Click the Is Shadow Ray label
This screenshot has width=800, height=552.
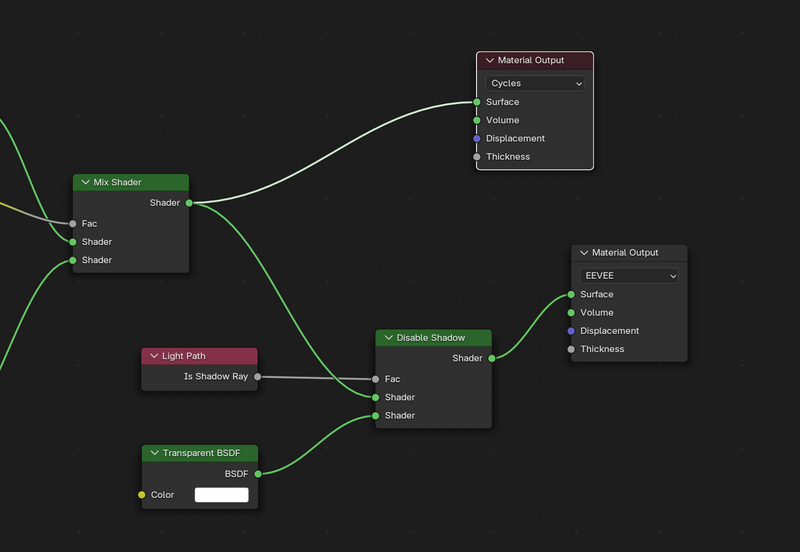click(x=216, y=377)
